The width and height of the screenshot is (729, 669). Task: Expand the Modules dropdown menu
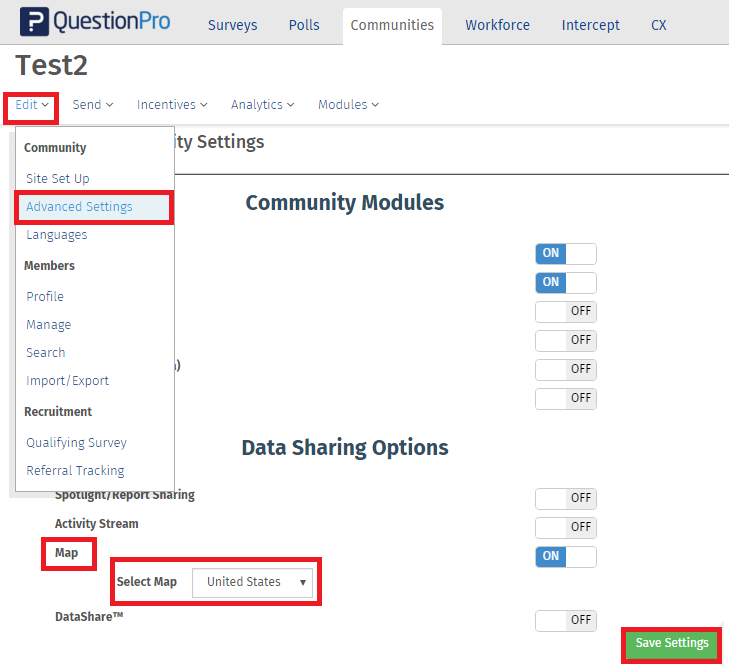tap(348, 105)
